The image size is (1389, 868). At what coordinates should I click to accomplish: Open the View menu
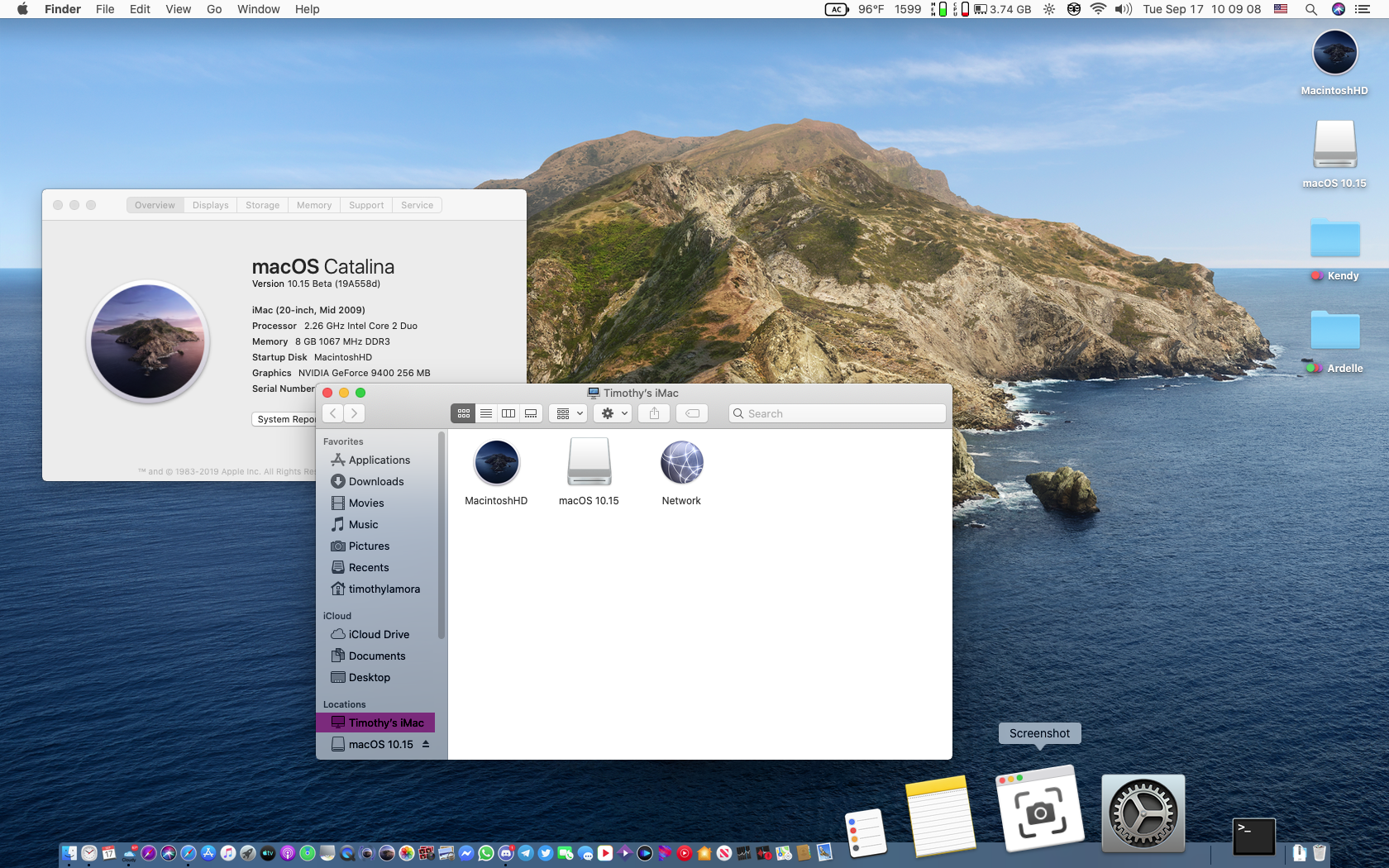(178, 9)
